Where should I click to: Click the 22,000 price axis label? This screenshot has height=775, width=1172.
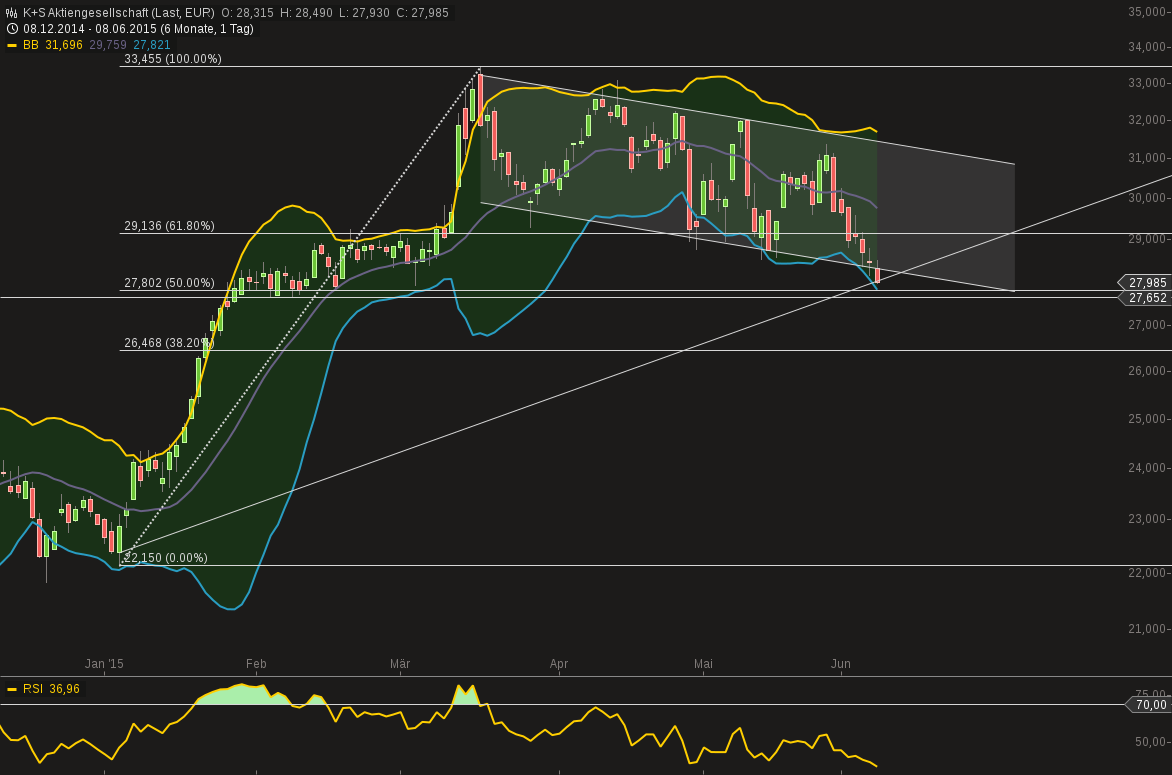coord(1146,572)
